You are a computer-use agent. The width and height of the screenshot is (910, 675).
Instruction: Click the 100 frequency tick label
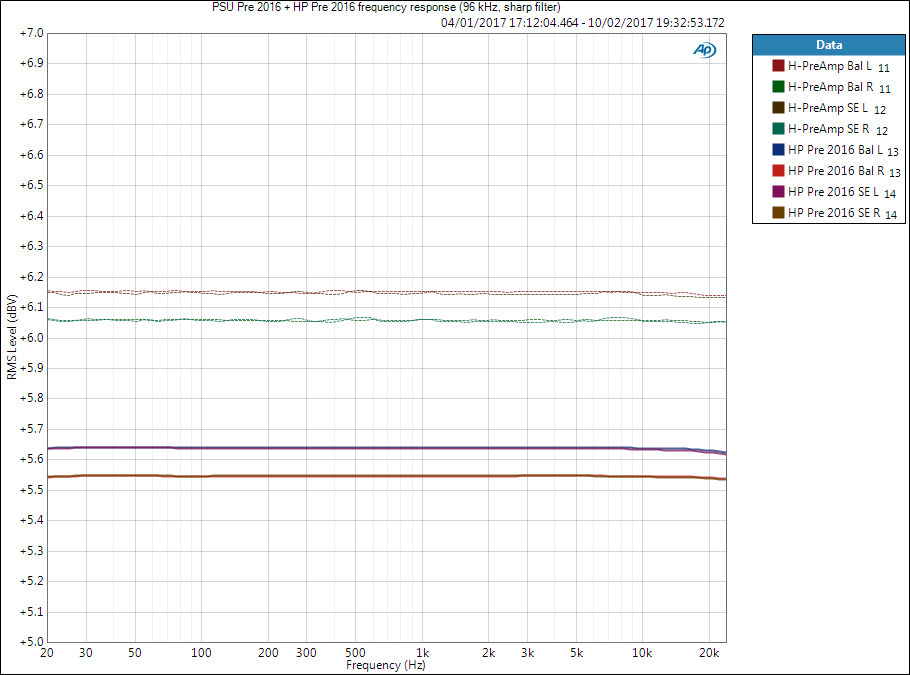(201, 653)
